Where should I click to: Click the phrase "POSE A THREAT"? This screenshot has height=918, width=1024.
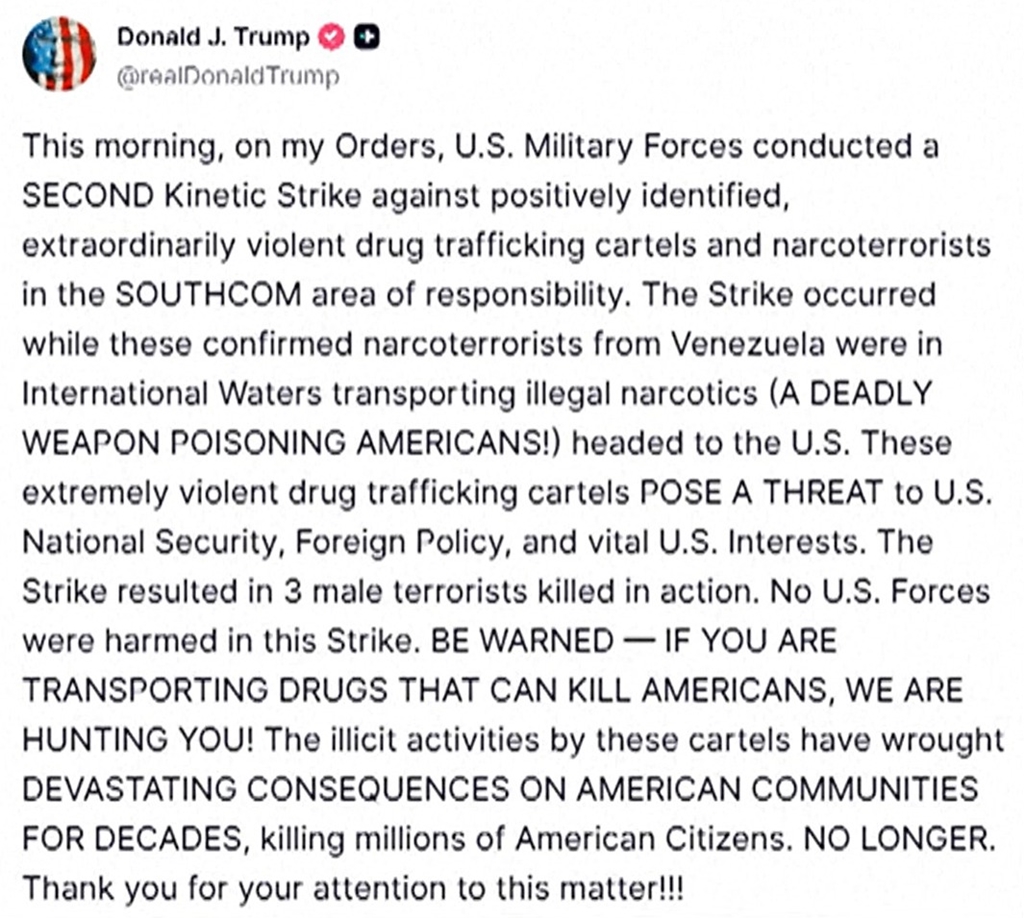point(771,492)
